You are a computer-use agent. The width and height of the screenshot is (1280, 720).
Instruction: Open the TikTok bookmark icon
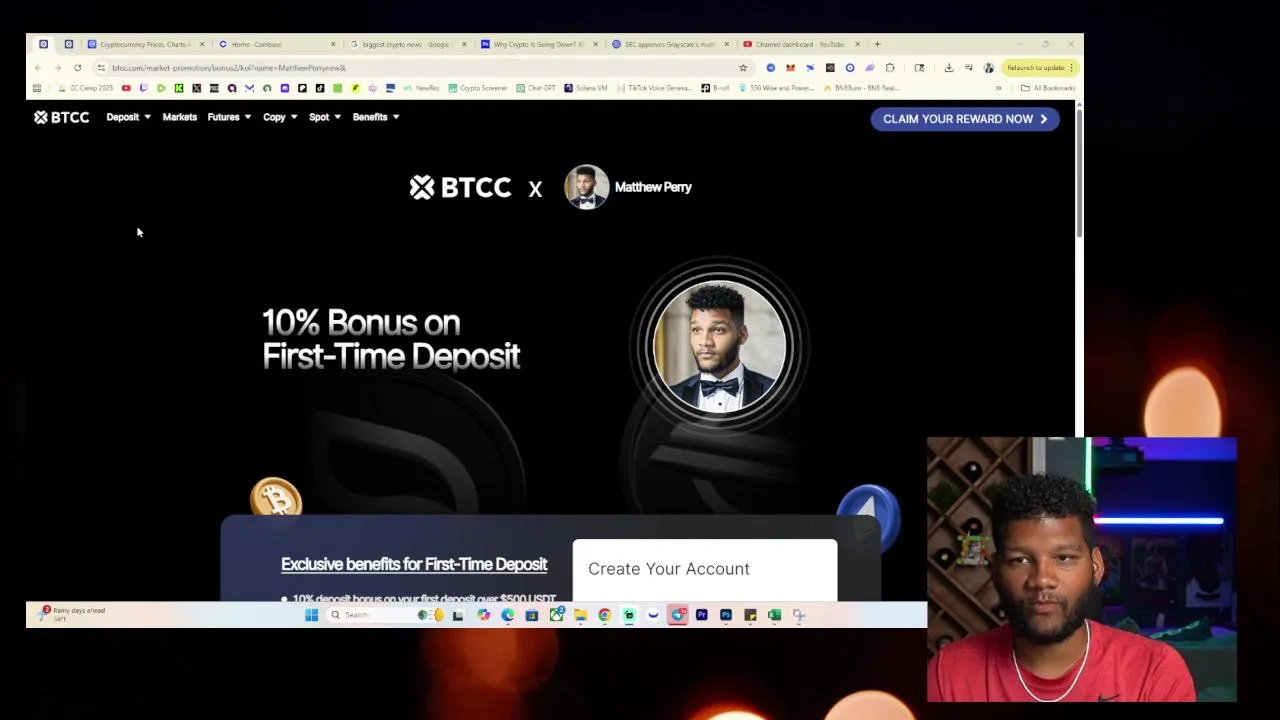[320, 88]
